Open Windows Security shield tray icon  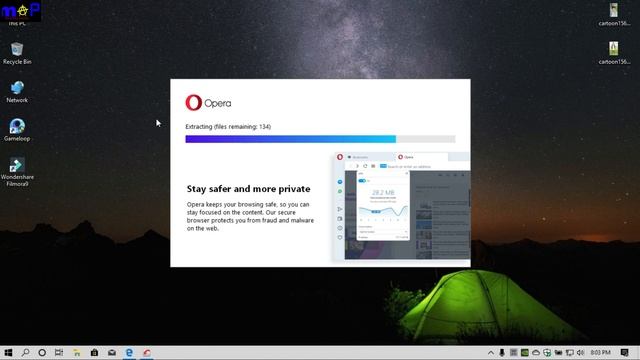tap(547, 353)
